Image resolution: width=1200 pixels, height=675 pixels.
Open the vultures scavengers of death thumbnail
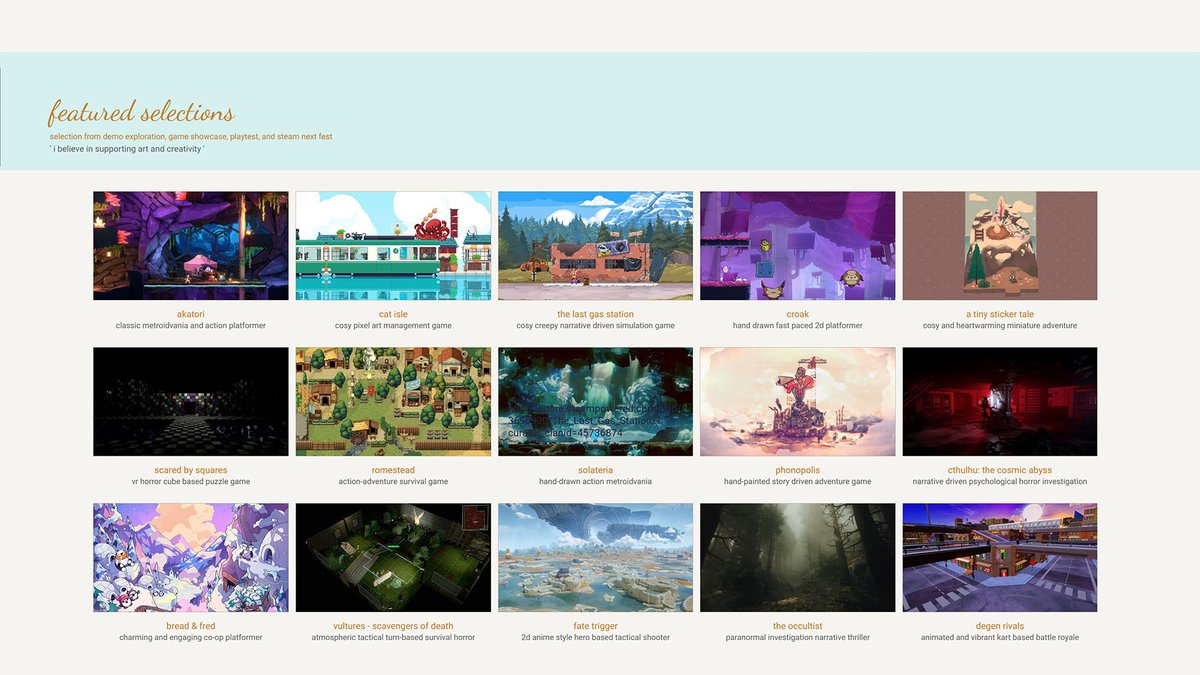click(x=393, y=558)
